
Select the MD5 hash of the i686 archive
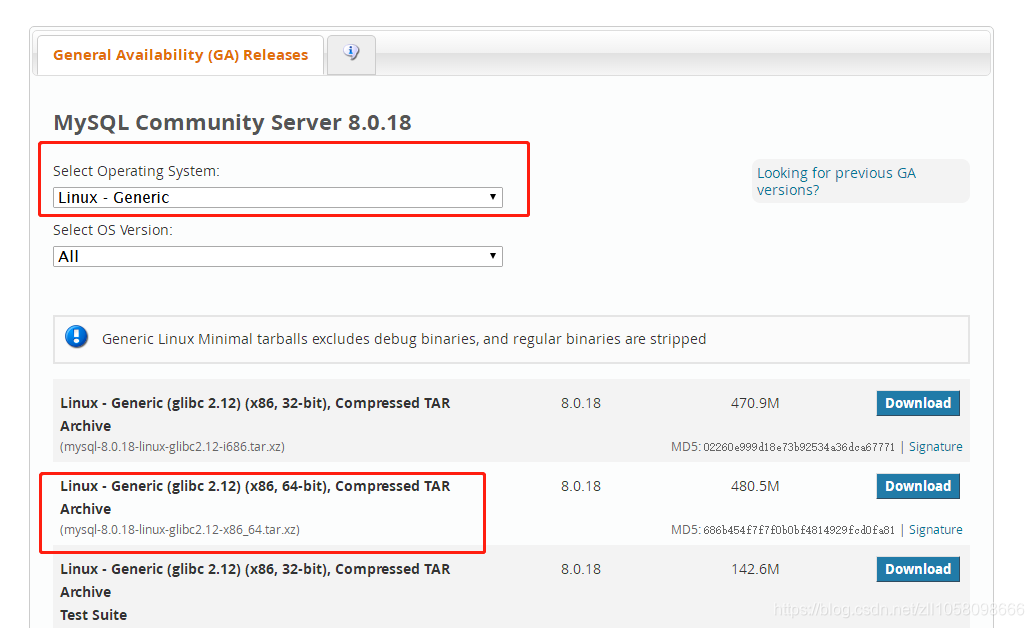pos(799,447)
